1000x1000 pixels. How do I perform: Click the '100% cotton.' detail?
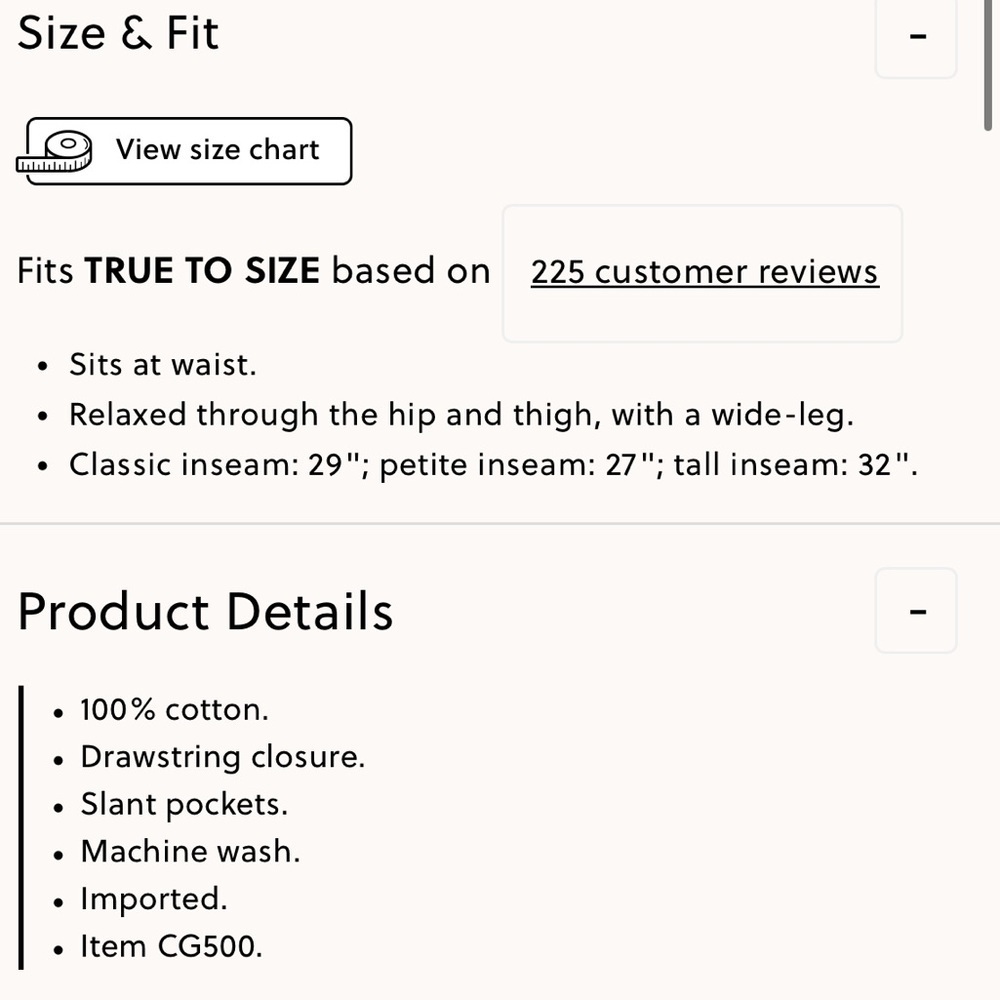[x=174, y=710]
